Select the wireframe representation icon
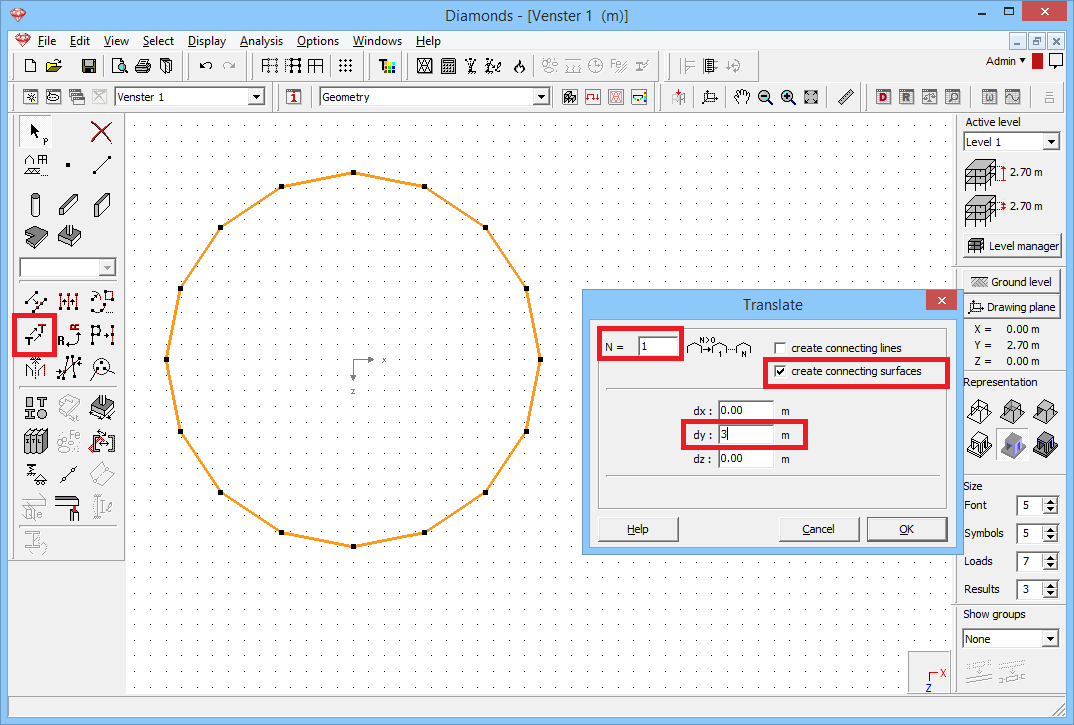 click(979, 412)
